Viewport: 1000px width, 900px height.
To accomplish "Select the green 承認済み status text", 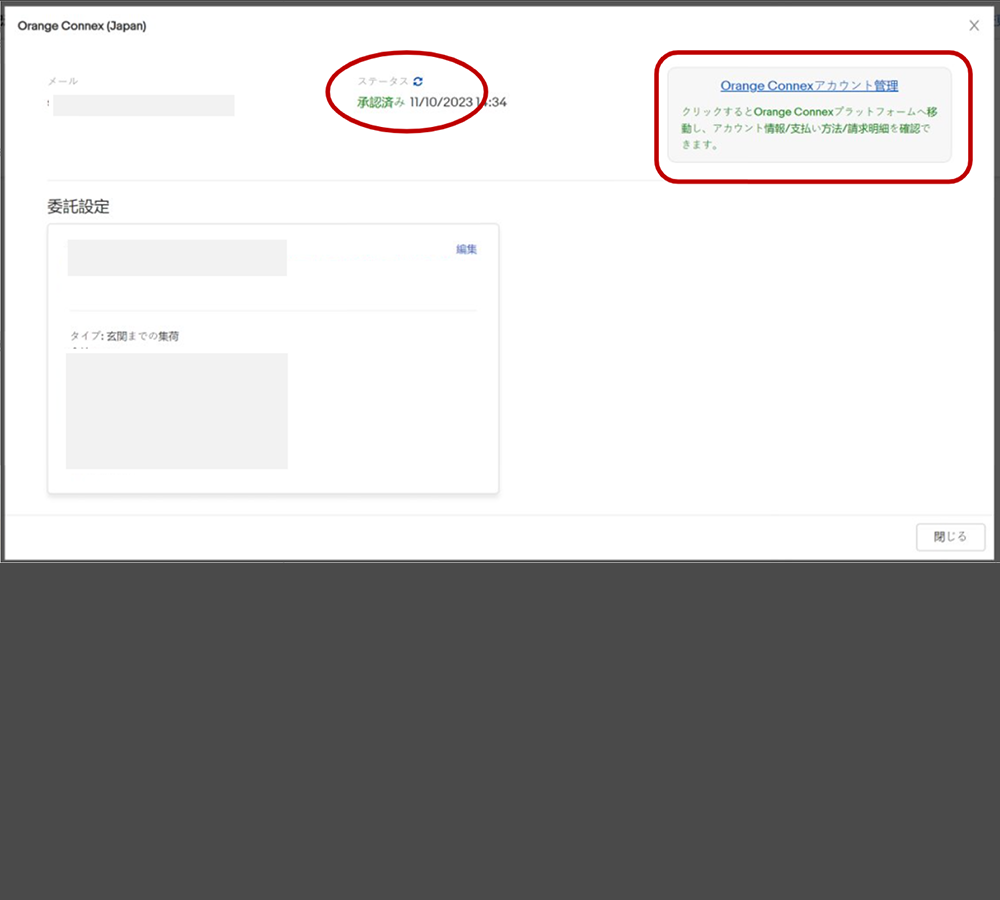I will click(x=381, y=102).
